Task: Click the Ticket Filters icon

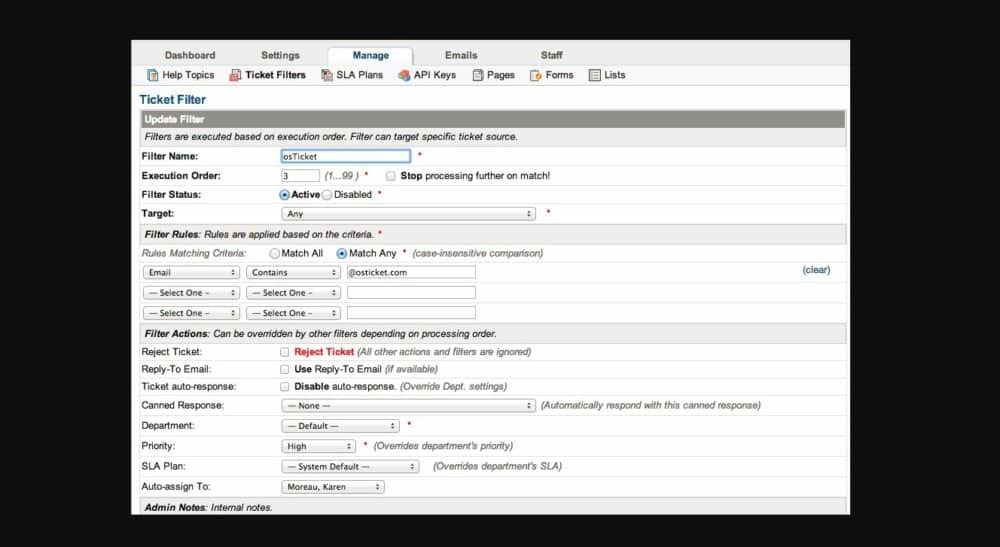Action: 235,75
